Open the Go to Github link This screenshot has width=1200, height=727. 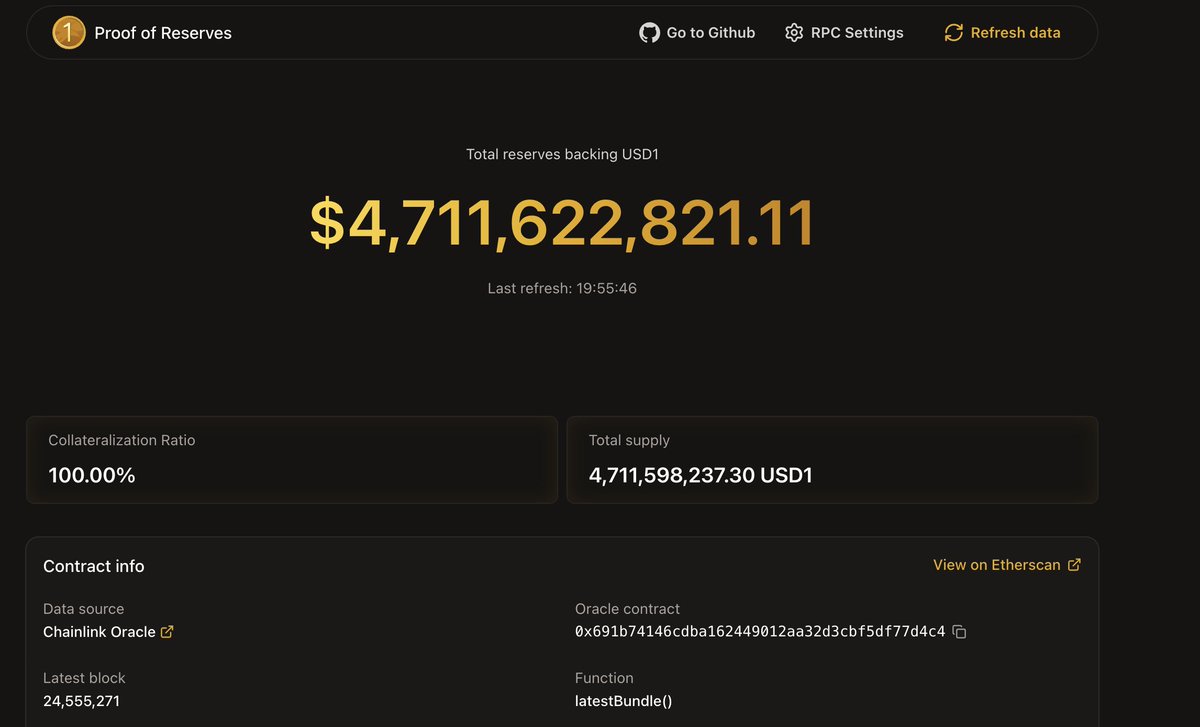pos(710,33)
